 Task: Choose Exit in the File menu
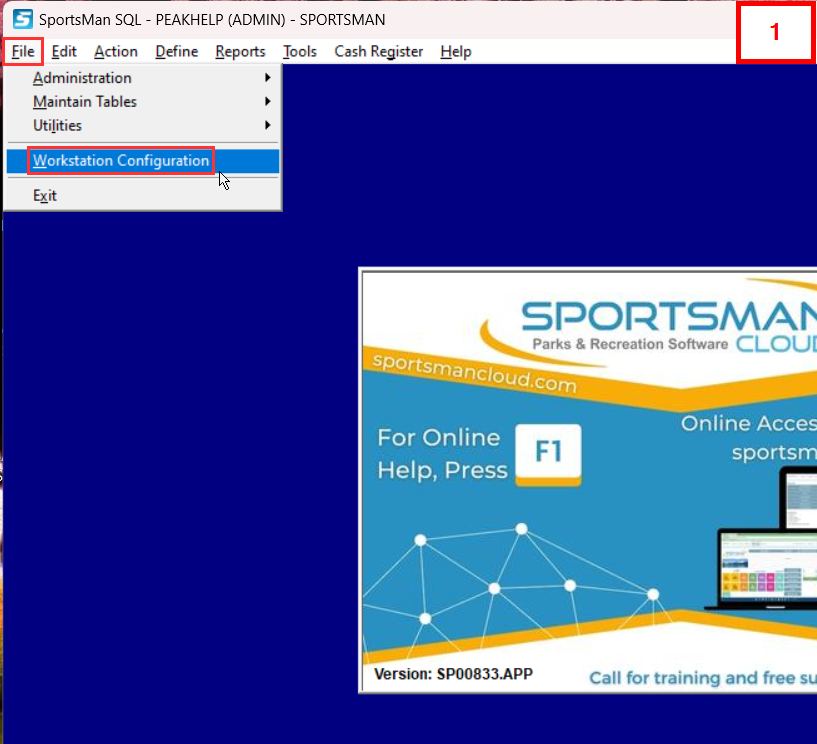click(x=143, y=195)
